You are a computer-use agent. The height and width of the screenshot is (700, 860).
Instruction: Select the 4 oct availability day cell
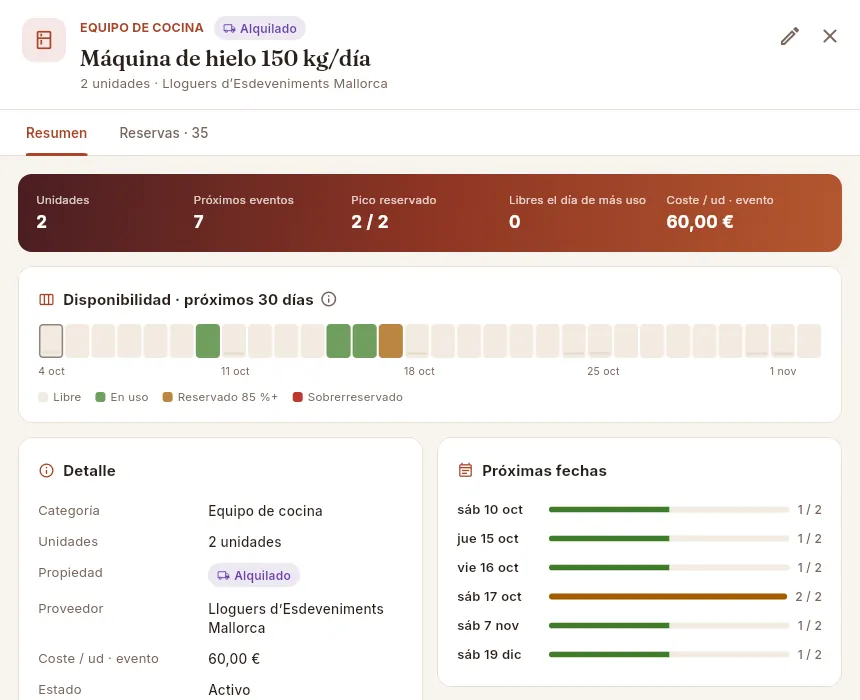pyautogui.click(x=51, y=341)
